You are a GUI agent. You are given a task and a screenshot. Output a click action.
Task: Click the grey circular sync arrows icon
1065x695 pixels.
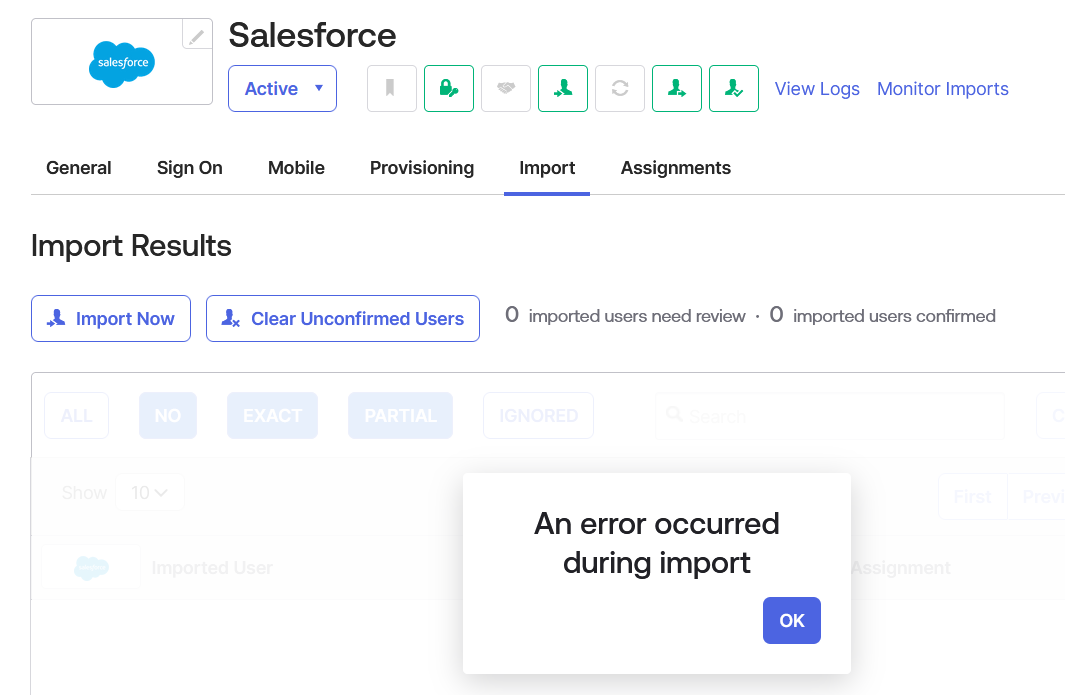click(x=619, y=88)
